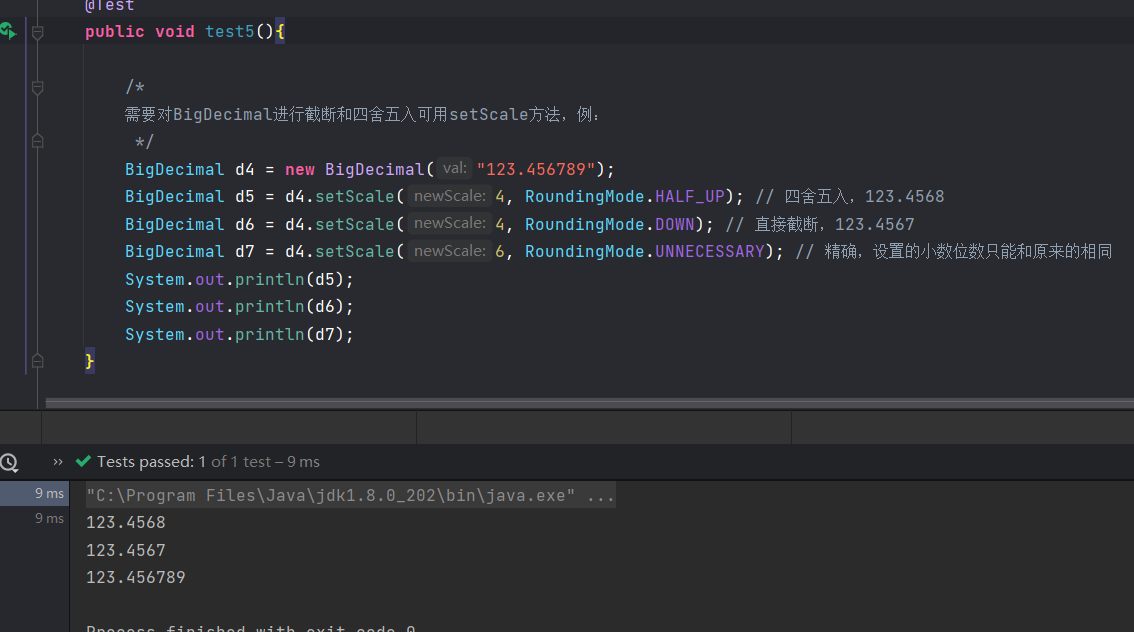Click HALF_UP rounding mode constant
Screen dimensions: 1134x632
[690, 197]
